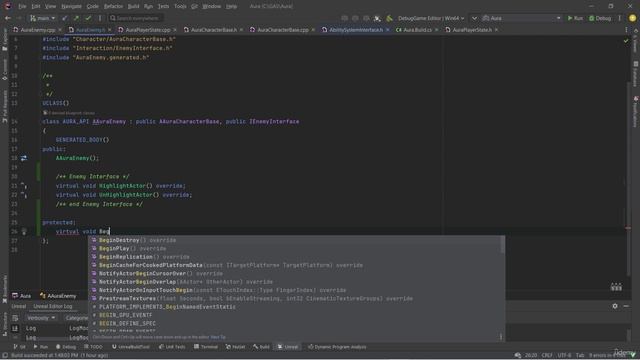Screen dimensions: 640x360
Task: Open the Tools menu
Action: 180,6
